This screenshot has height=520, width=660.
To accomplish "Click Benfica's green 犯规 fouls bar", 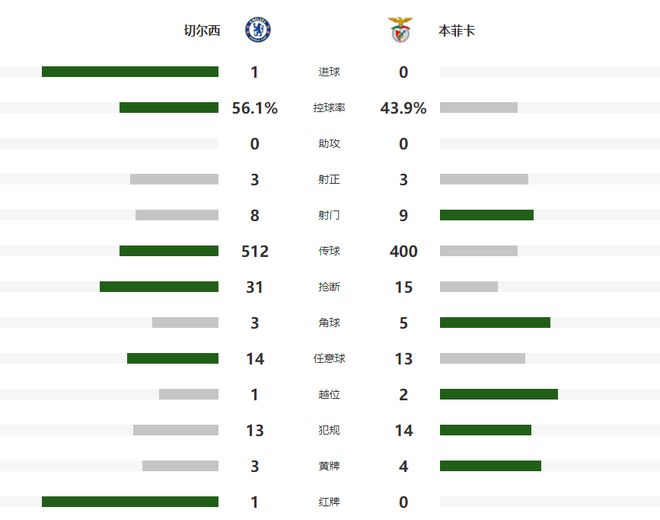I will click(485, 430).
